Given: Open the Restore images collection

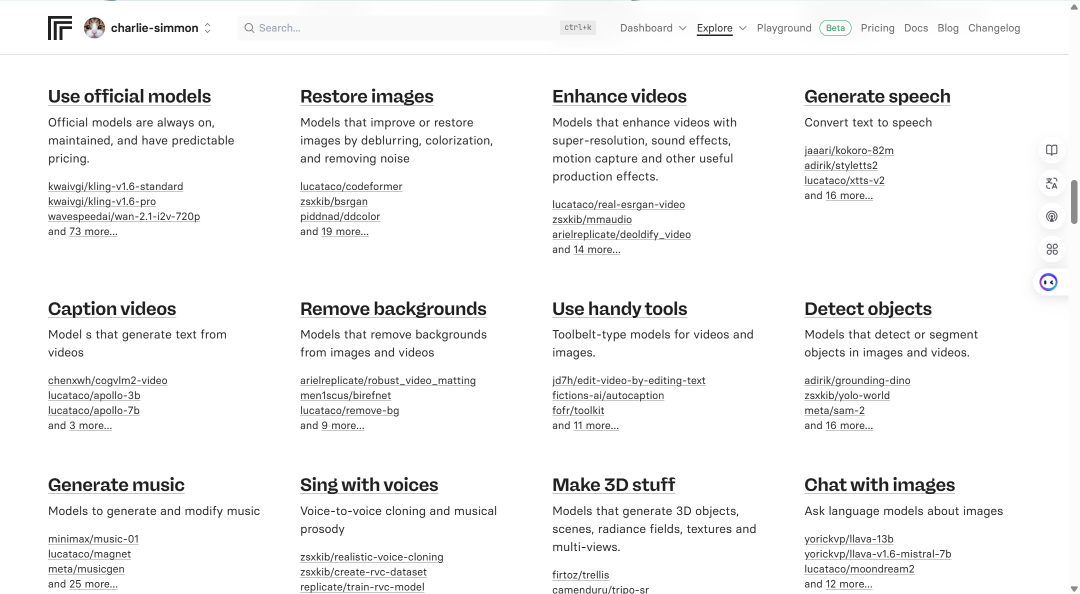Looking at the screenshot, I should coord(366,96).
